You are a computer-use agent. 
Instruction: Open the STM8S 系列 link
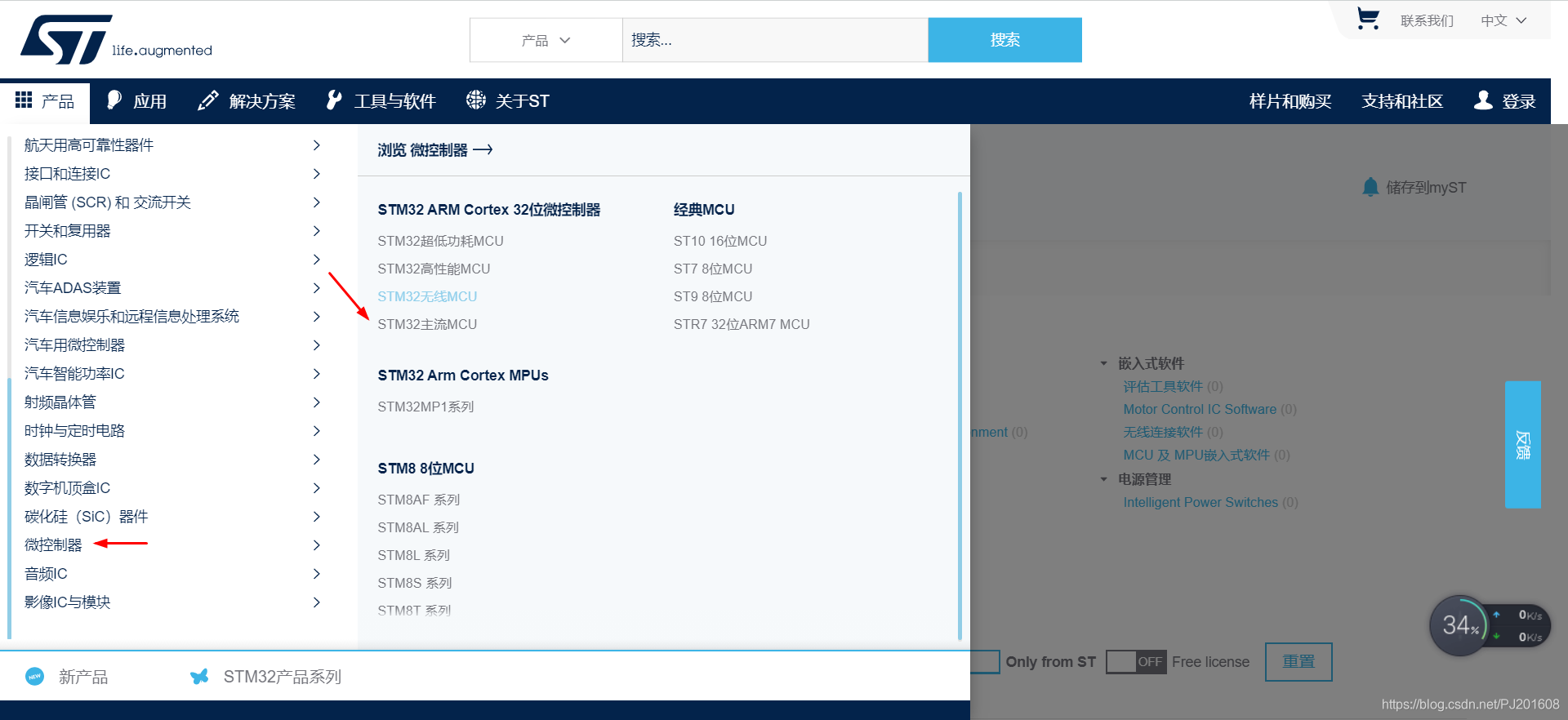click(x=414, y=583)
